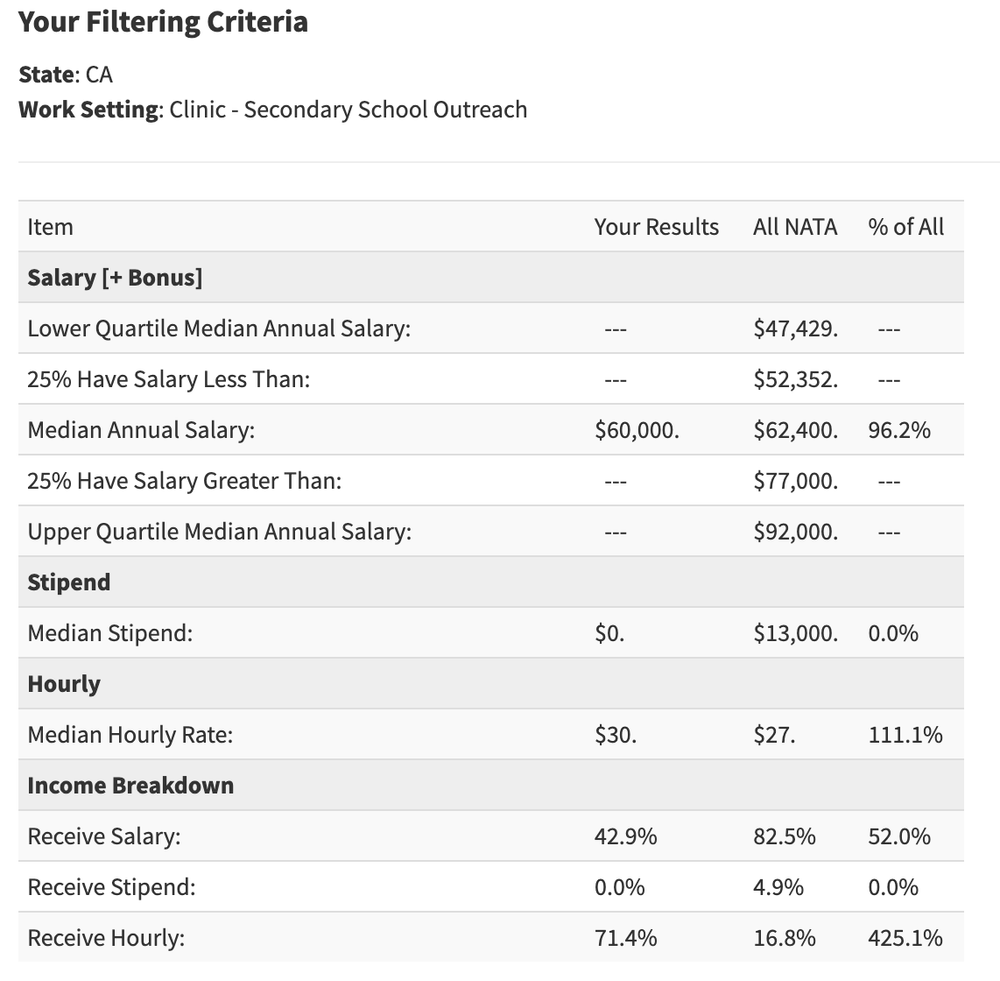Click the 111.1% hourly rate percentage
Screen dimensions: 1000x981
coord(905,735)
